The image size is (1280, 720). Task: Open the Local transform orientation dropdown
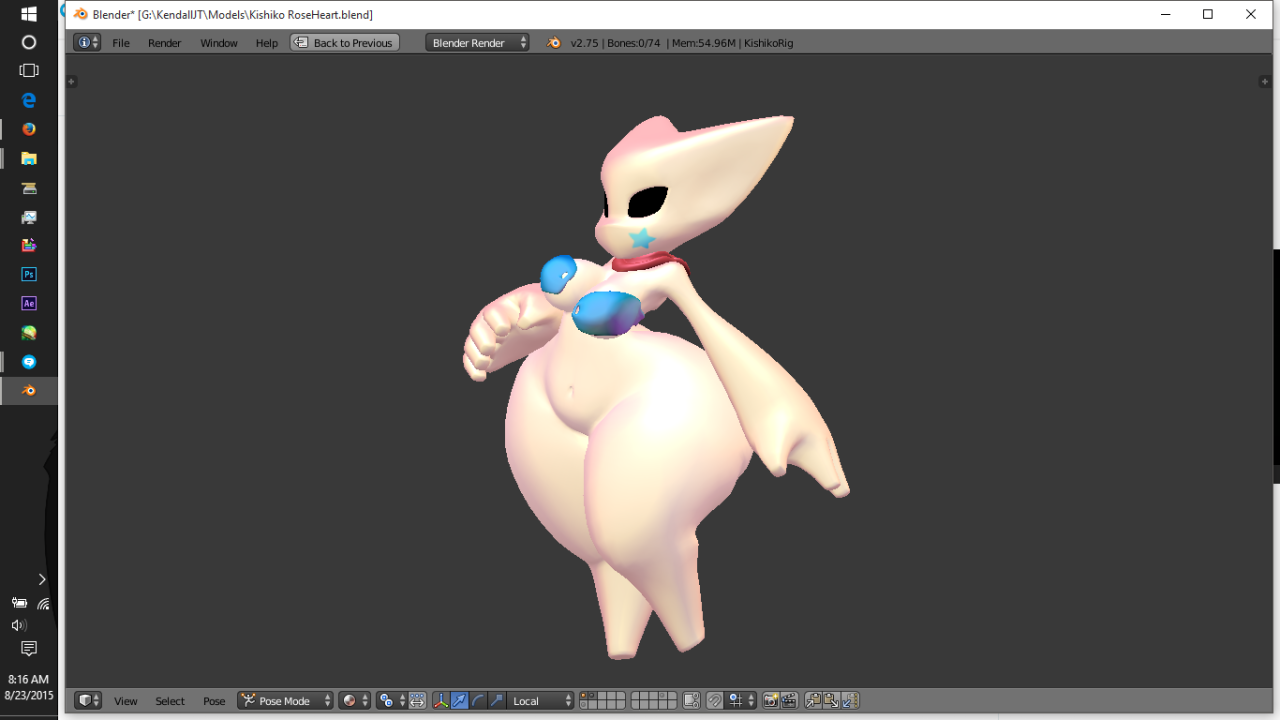pyautogui.click(x=541, y=701)
